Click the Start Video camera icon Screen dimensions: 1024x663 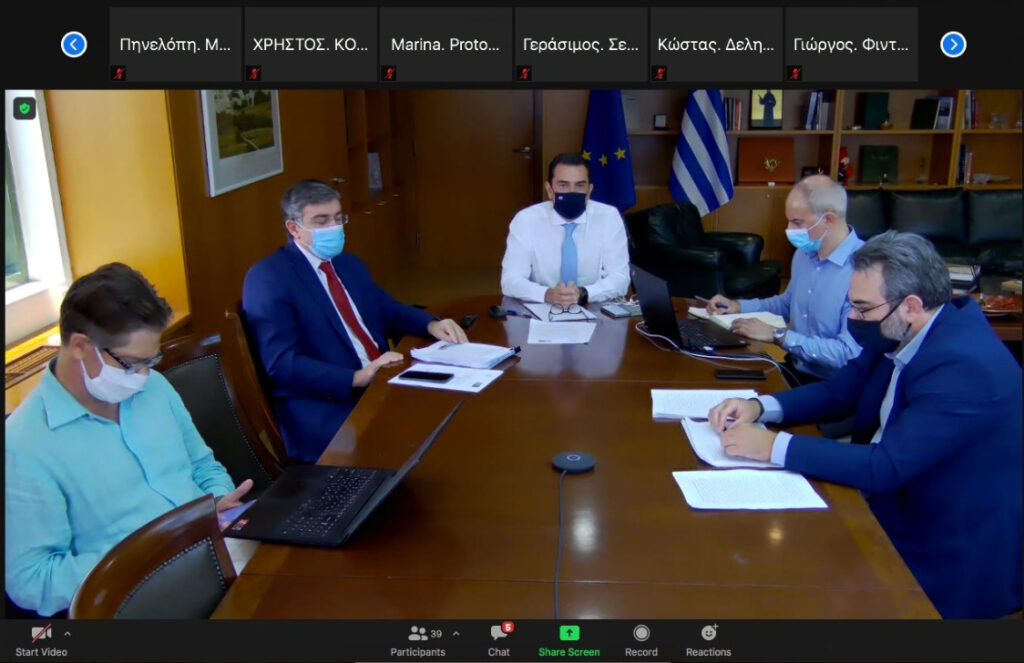point(41,633)
